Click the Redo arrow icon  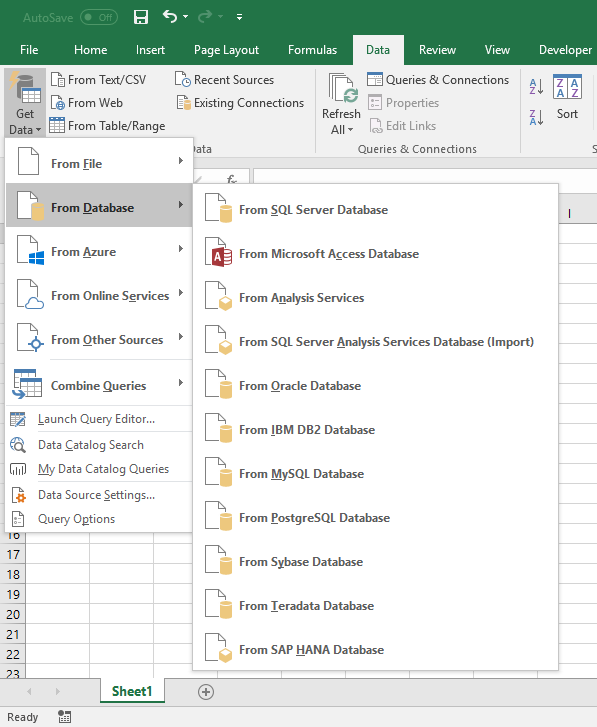coord(205,17)
